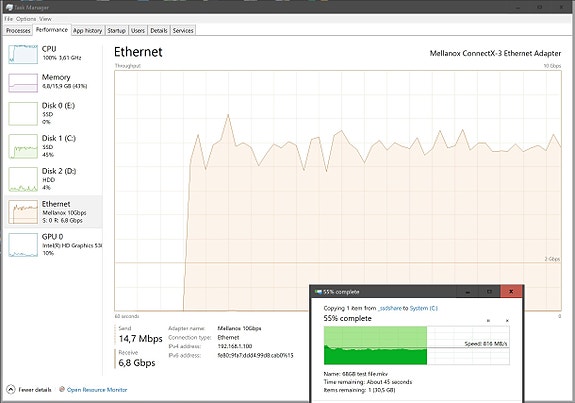Click the Connection type Ethernet value
The height and width of the screenshot is (403, 575).
(x=228, y=337)
